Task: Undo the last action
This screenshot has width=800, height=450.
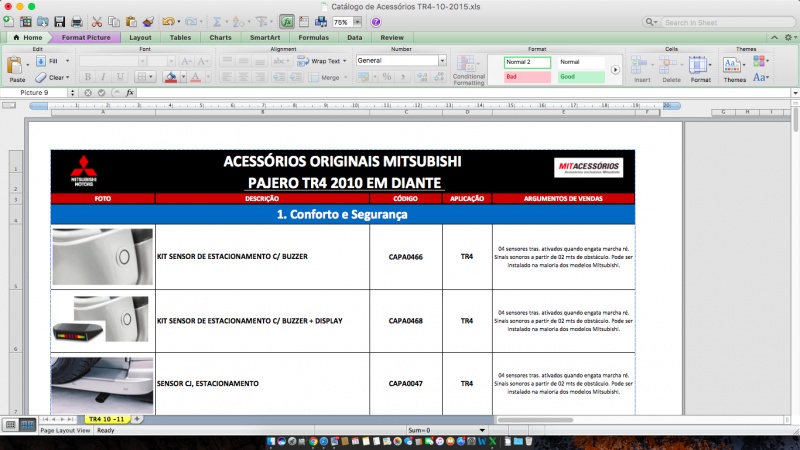Action: [x=168, y=22]
